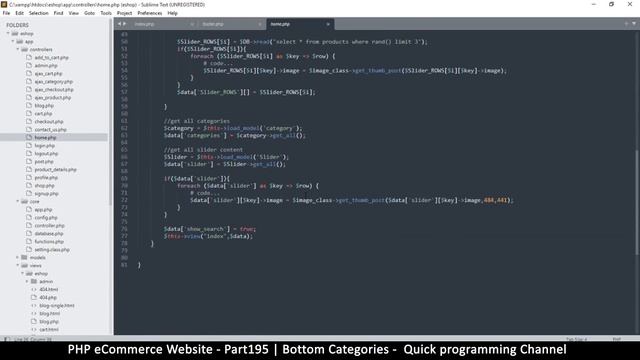The height and width of the screenshot is (360, 640).
Task: Collapse the app folder
Action: tap(13, 42)
